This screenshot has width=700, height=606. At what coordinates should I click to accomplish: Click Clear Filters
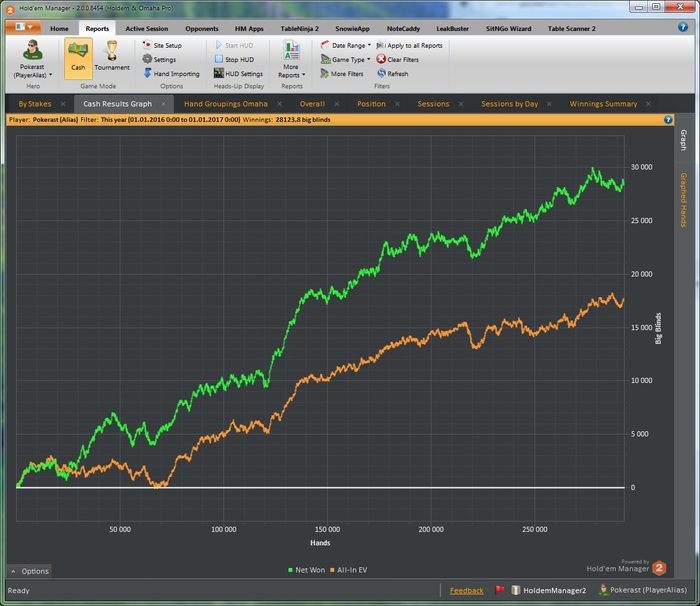click(397, 59)
